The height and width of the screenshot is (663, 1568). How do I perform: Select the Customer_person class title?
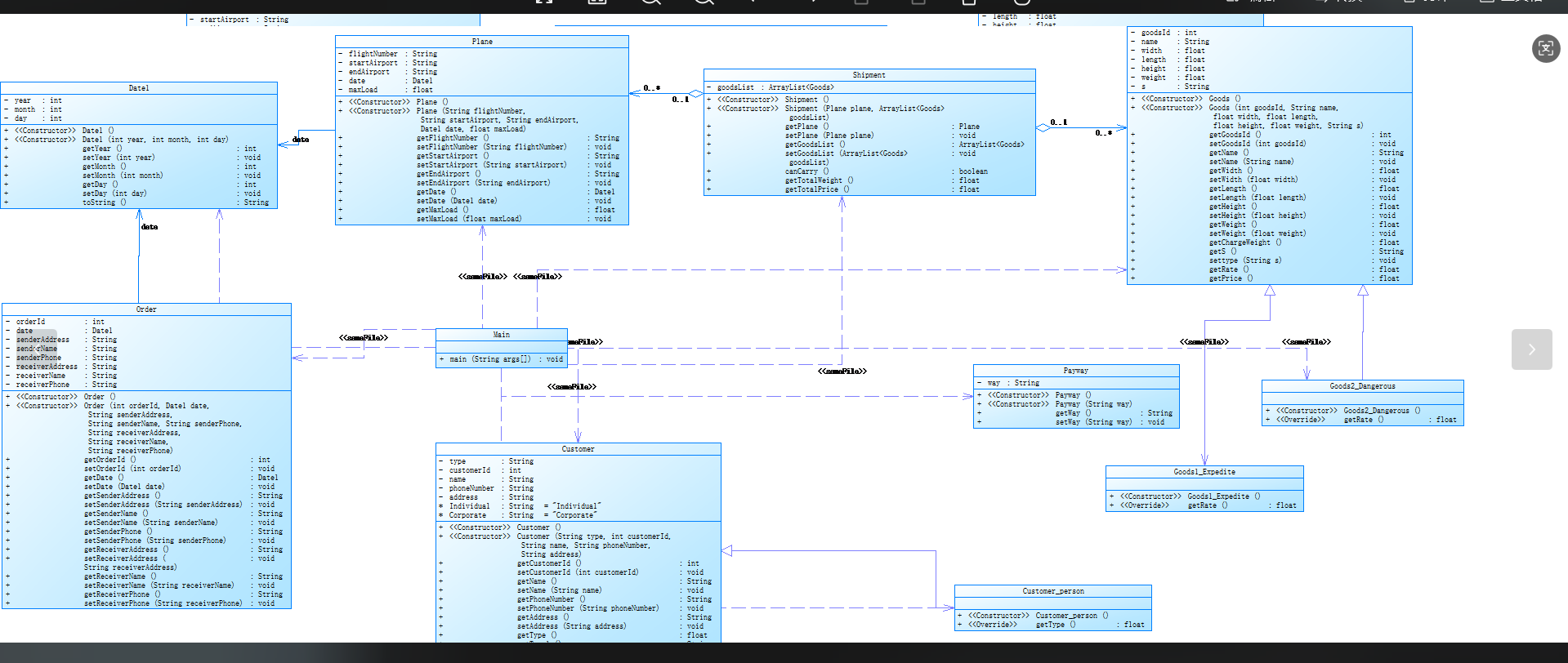[x=1053, y=591]
